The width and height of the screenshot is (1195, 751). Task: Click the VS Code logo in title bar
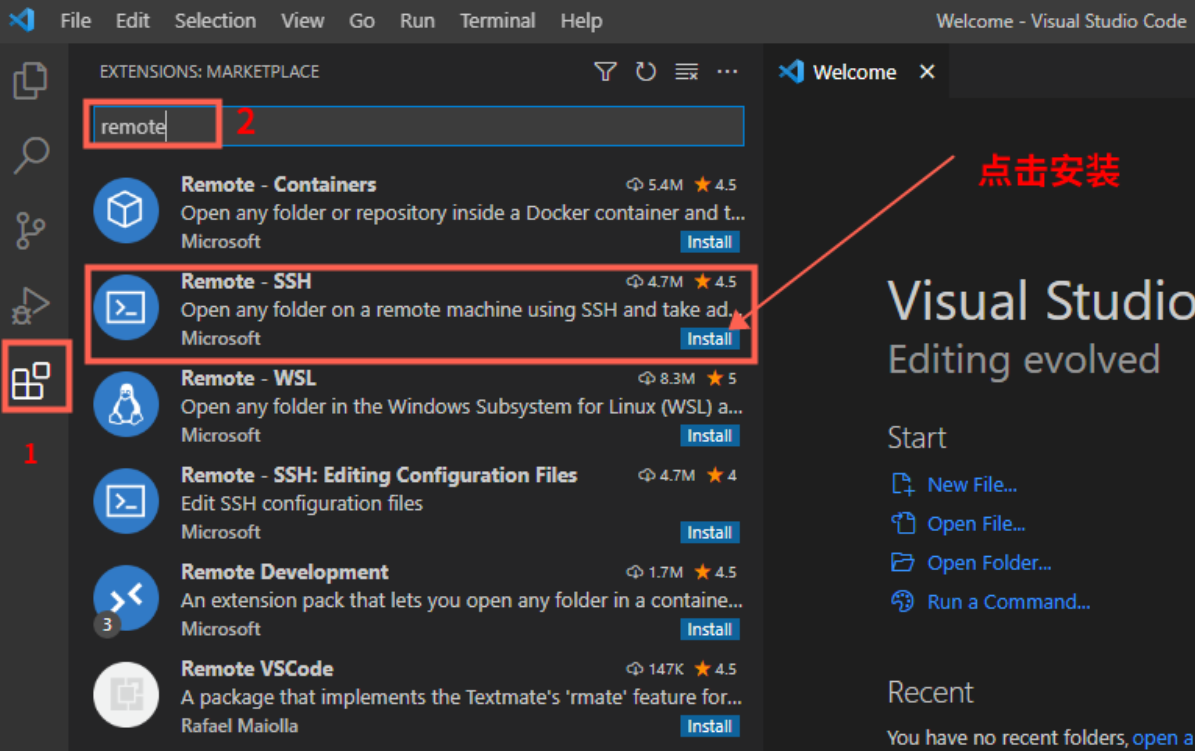23,20
